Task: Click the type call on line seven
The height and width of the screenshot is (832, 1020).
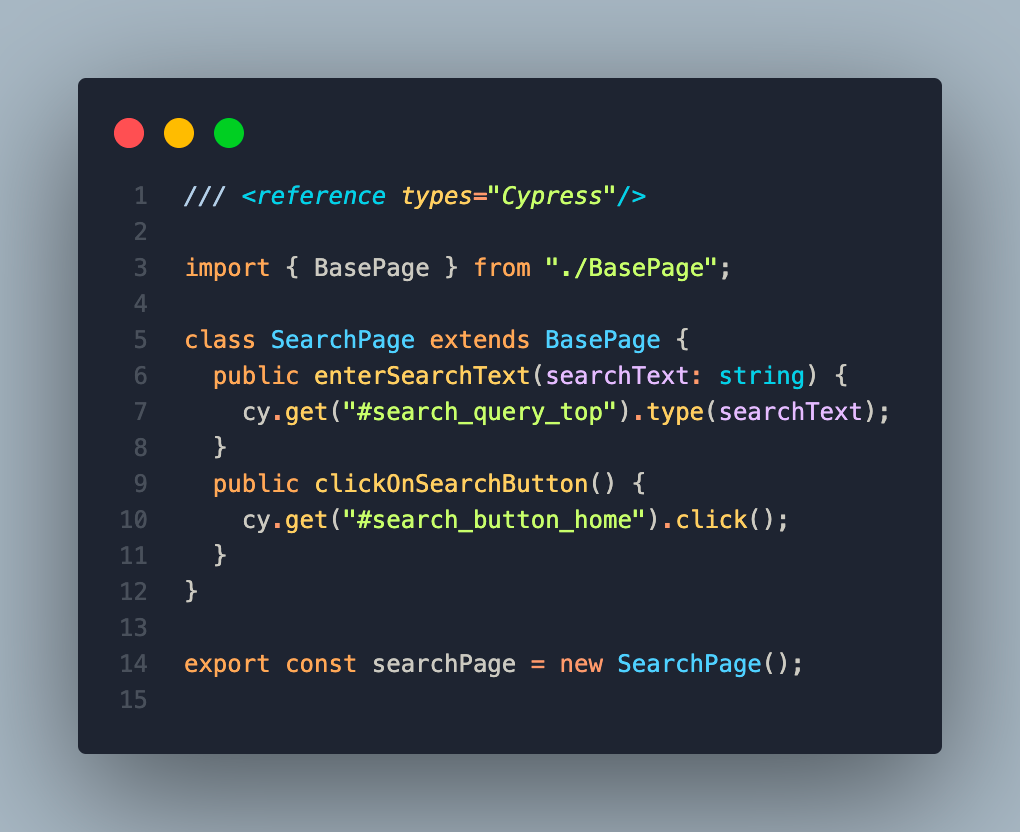Action: pos(675,412)
